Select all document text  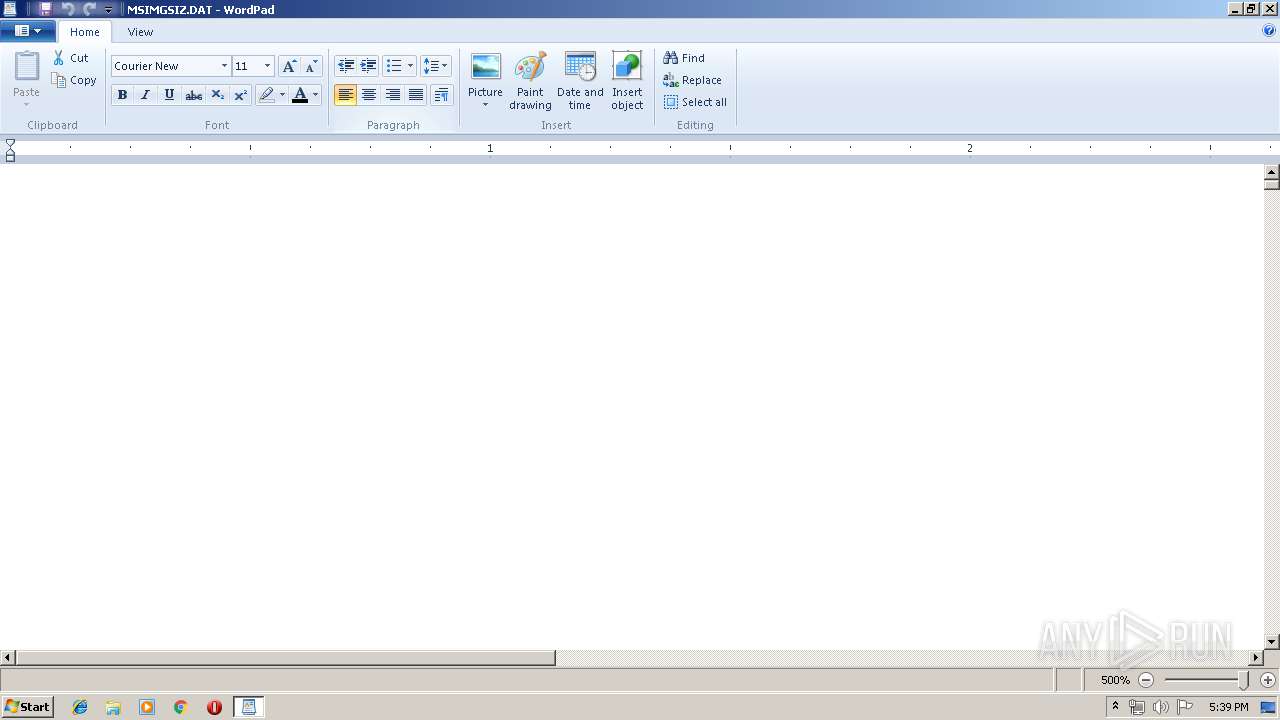tap(695, 102)
